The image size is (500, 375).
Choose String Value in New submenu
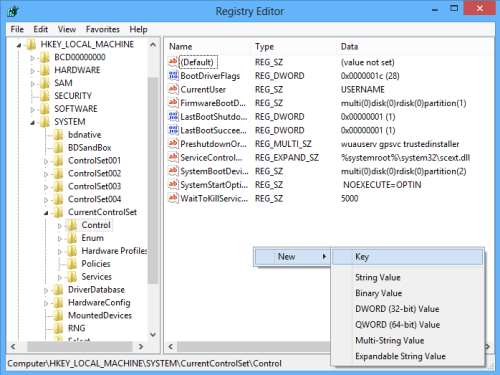(x=407, y=277)
